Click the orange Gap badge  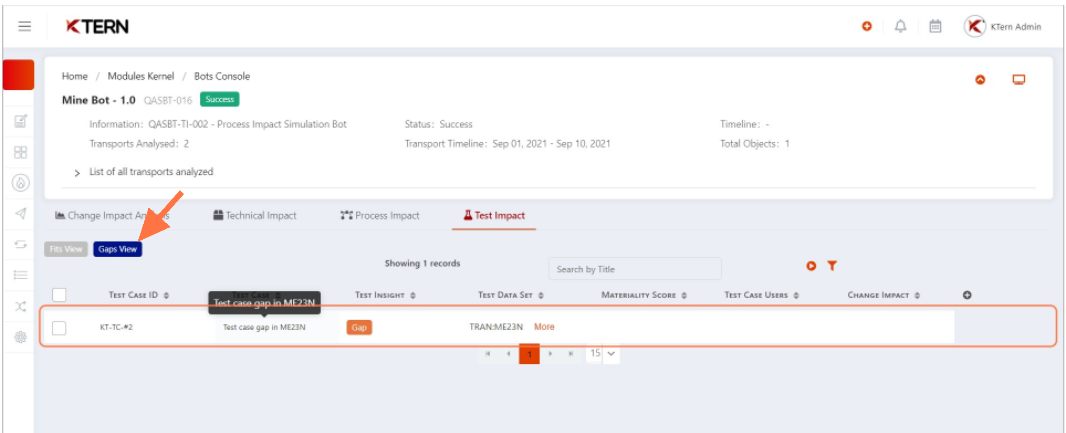[359, 328]
